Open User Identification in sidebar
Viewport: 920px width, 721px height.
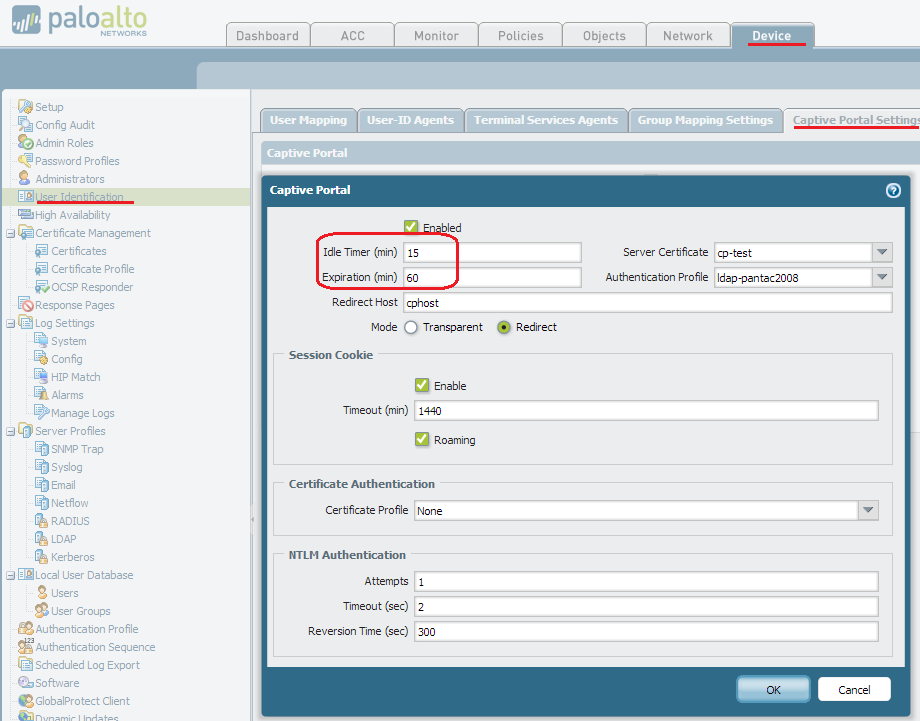[x=79, y=197]
